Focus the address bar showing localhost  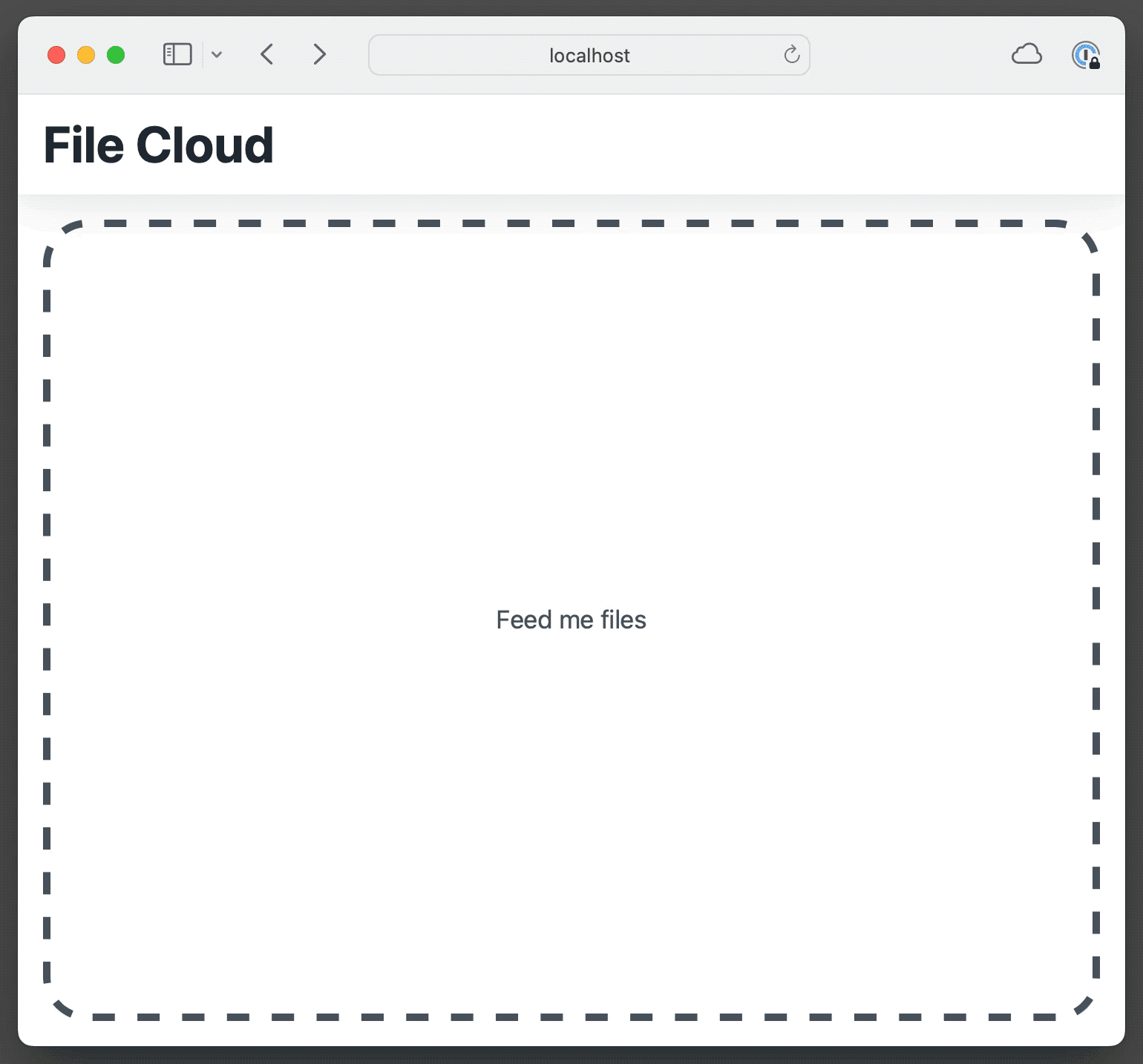tap(589, 54)
